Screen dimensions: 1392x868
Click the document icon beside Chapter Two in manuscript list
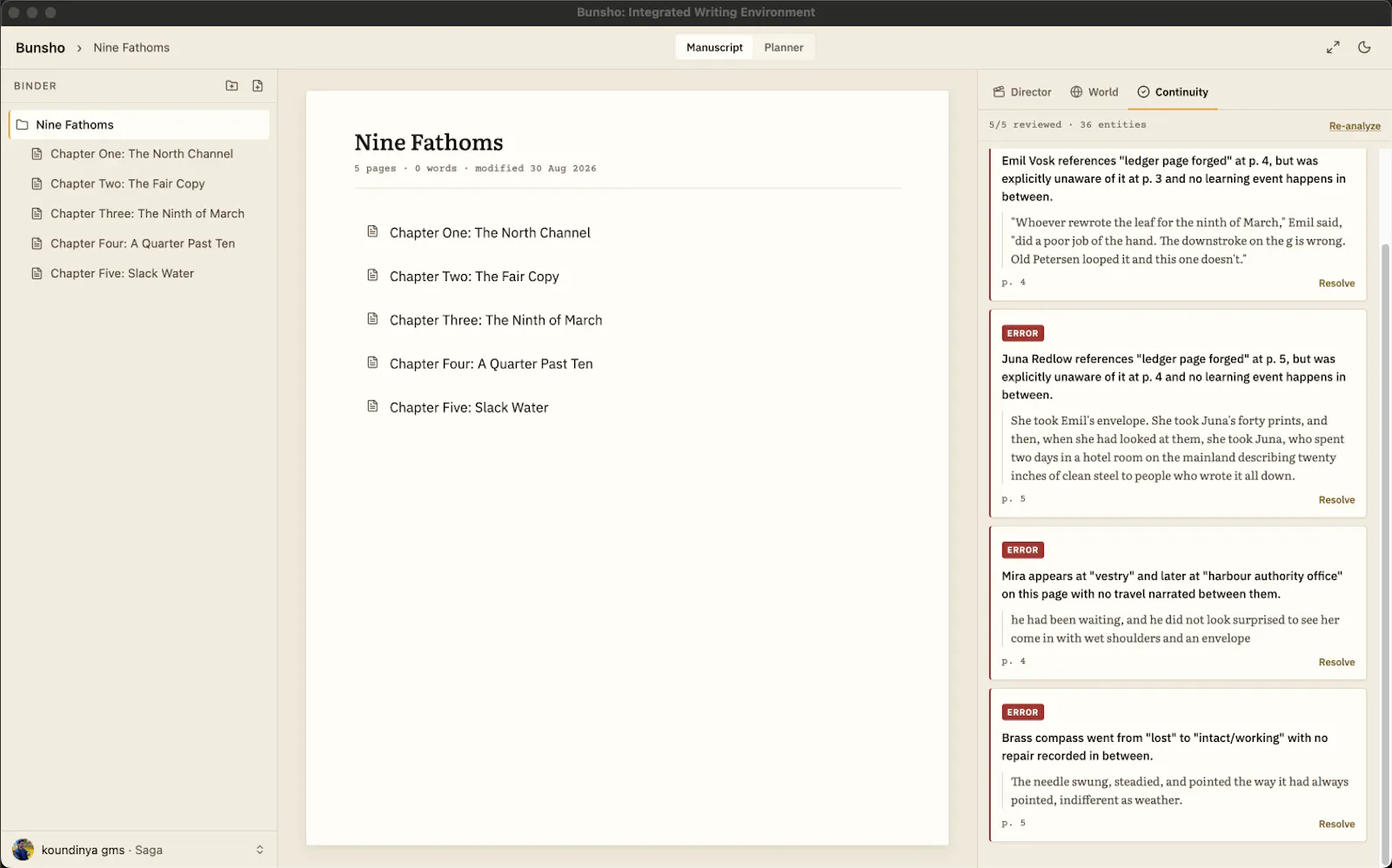pos(372,275)
